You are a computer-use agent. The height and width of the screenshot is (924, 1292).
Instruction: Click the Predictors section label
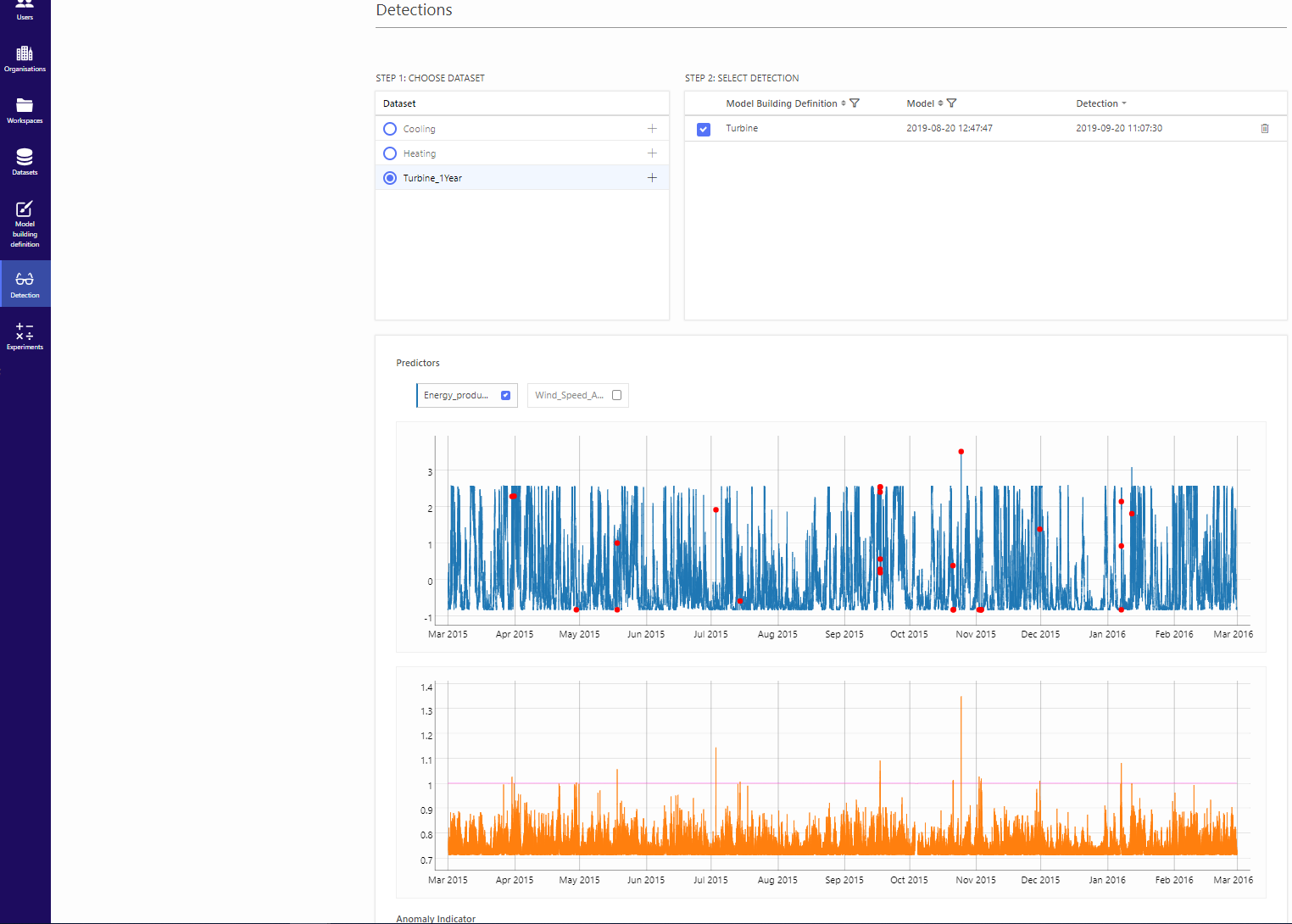click(x=418, y=363)
